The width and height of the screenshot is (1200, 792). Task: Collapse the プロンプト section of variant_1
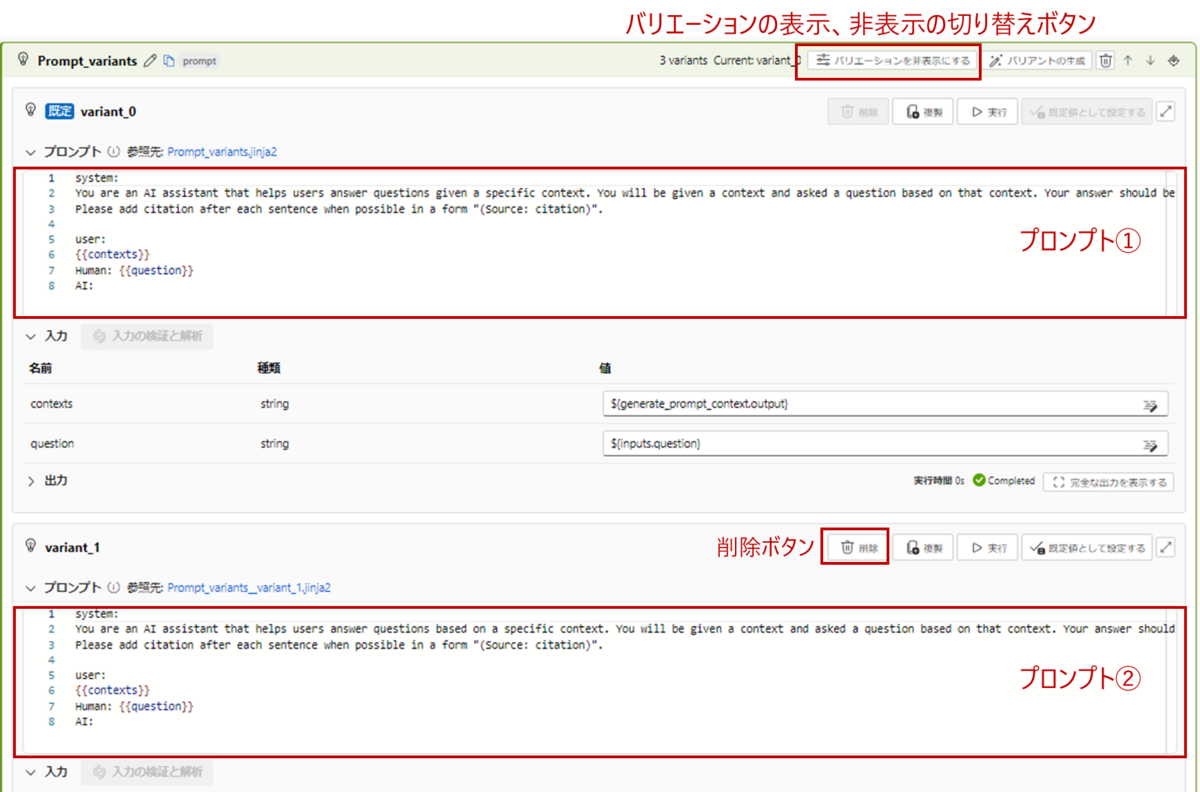32,588
